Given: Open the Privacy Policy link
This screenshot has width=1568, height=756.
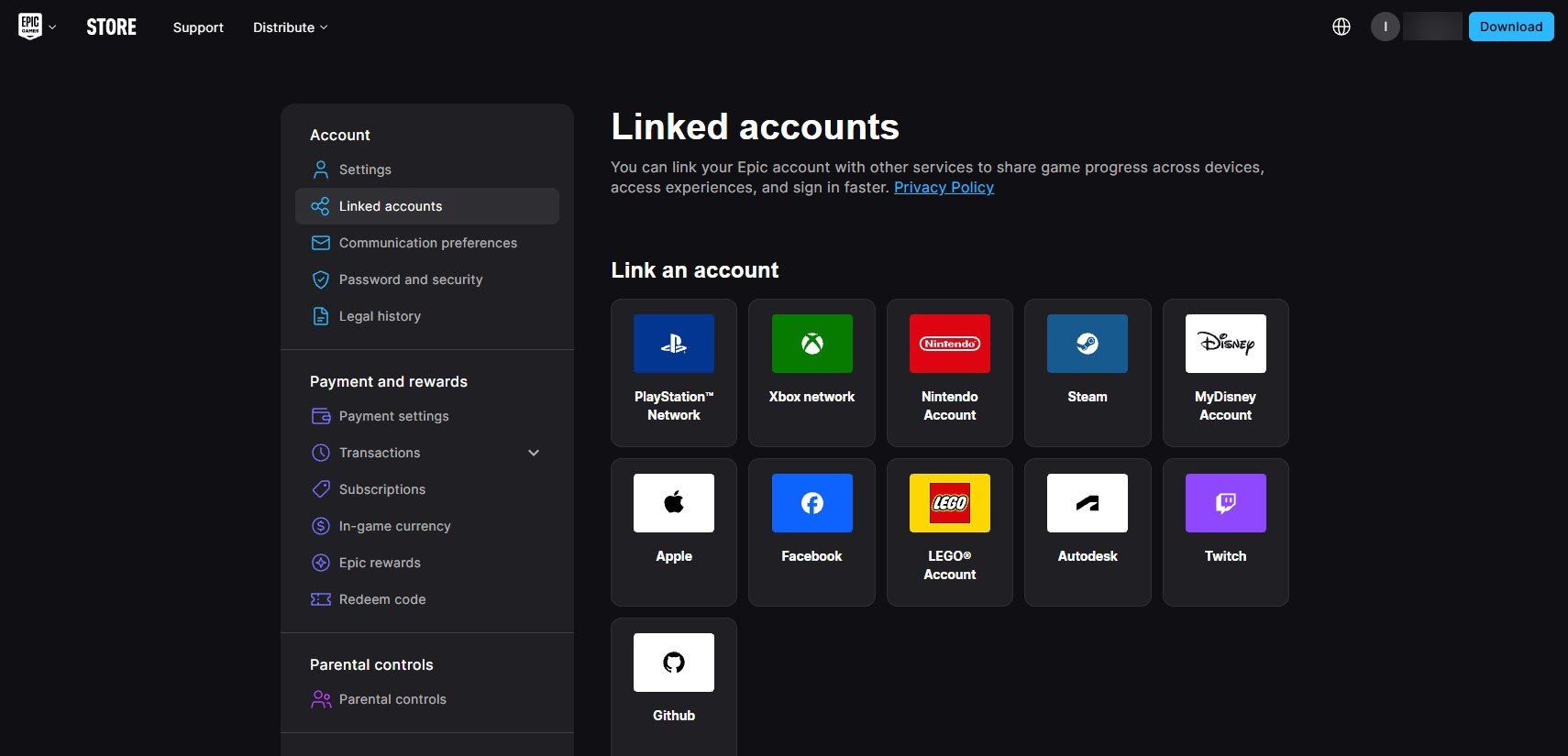Looking at the screenshot, I should click(944, 187).
